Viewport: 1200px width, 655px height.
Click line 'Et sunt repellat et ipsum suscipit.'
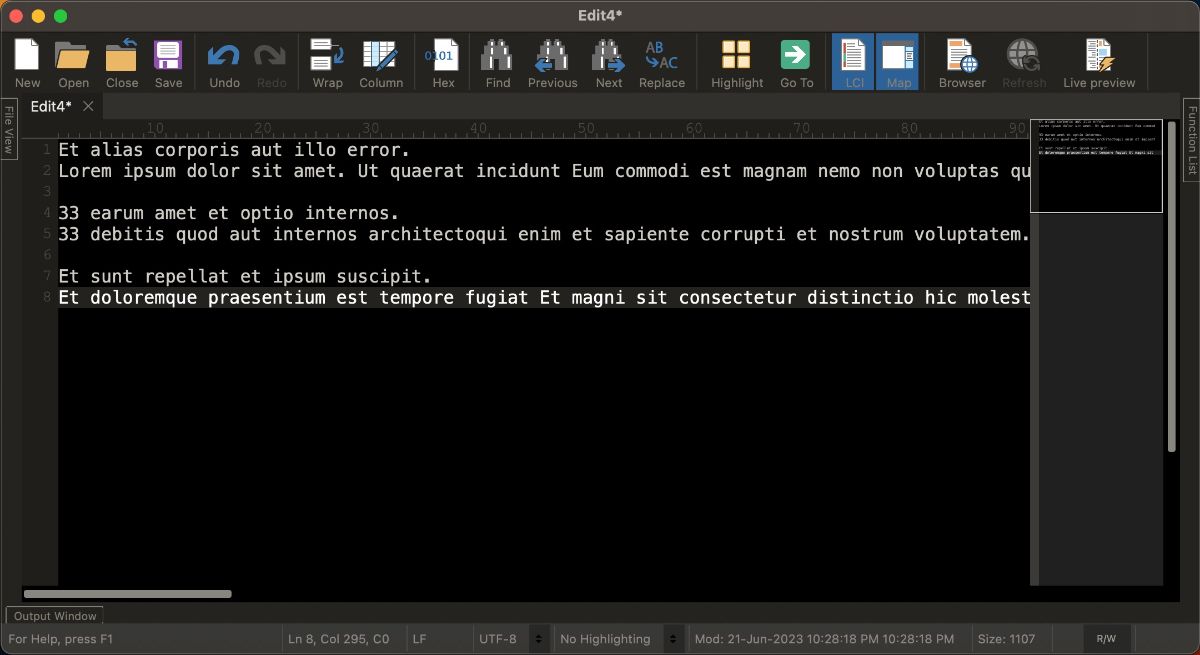(245, 276)
